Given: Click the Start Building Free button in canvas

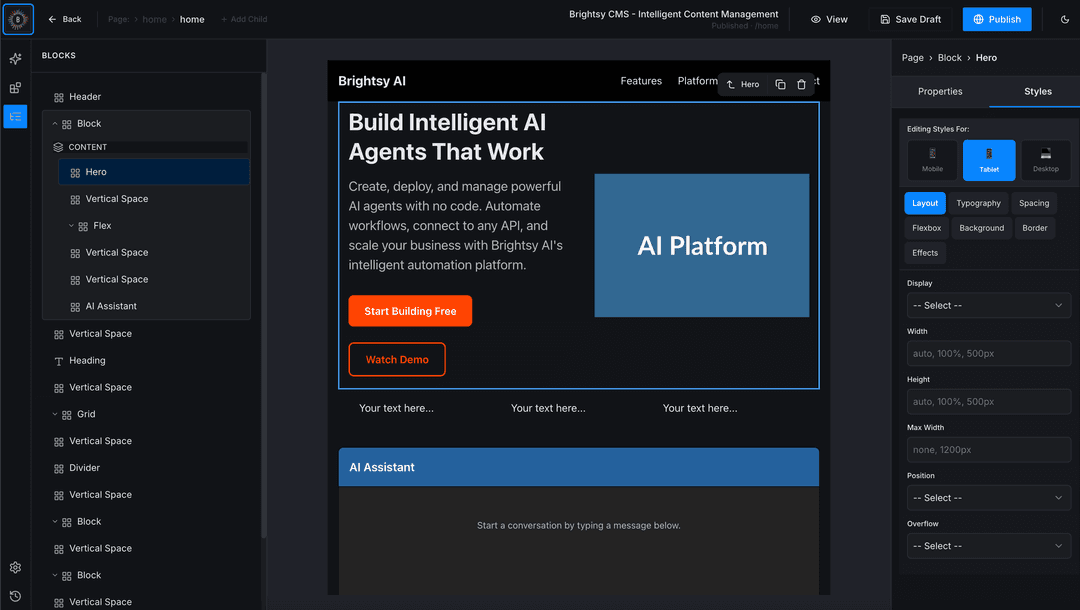Looking at the screenshot, I should [410, 311].
